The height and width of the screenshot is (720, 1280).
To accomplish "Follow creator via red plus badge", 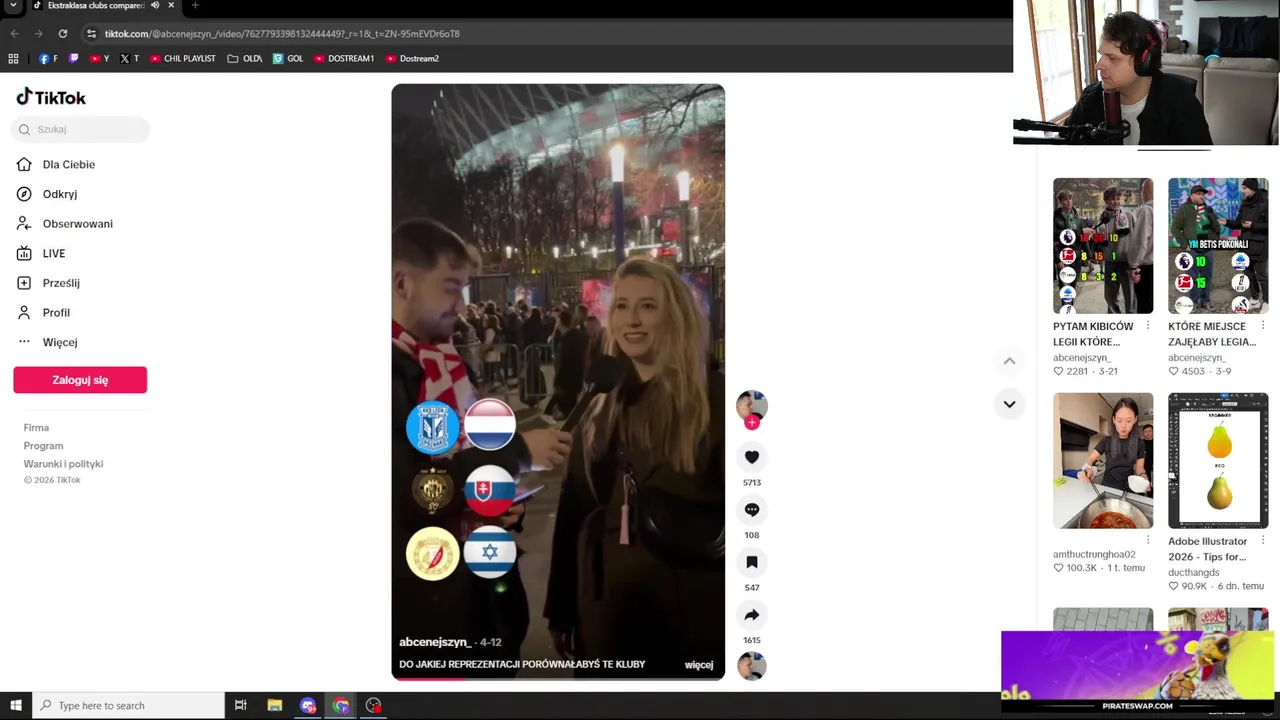I will click(x=752, y=423).
